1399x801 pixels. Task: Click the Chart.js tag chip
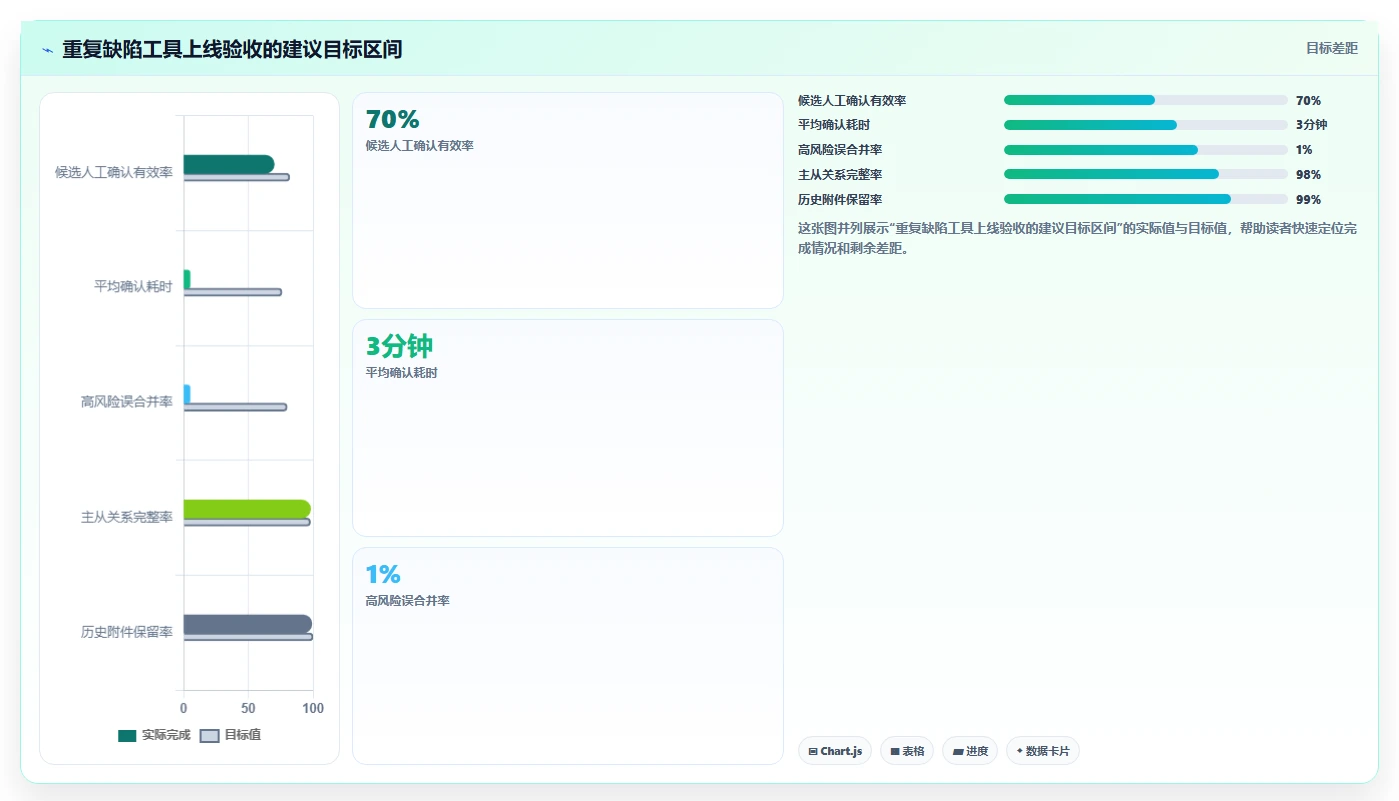[x=835, y=751]
